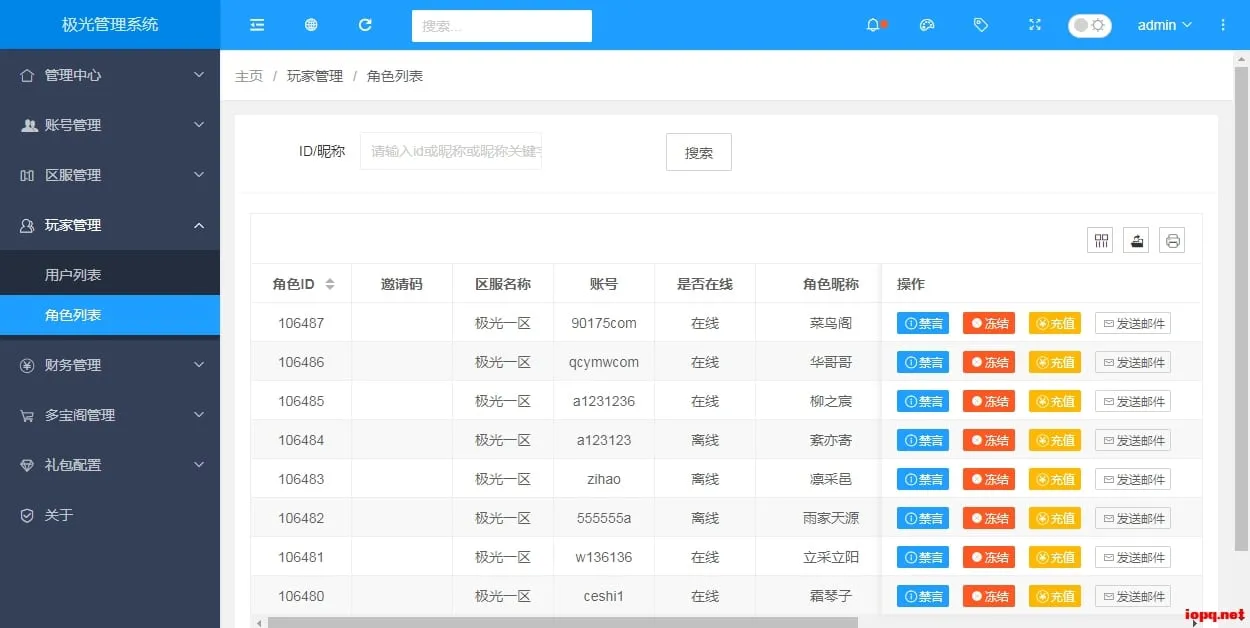Expand the 账号管理 menu

click(x=110, y=125)
